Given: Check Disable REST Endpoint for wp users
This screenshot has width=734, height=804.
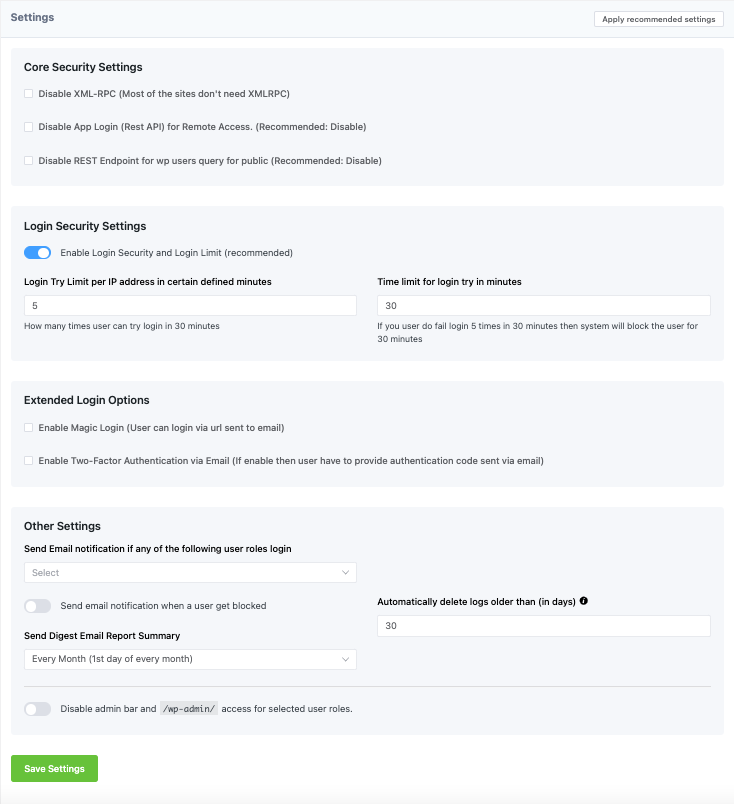Looking at the screenshot, I should click(29, 160).
